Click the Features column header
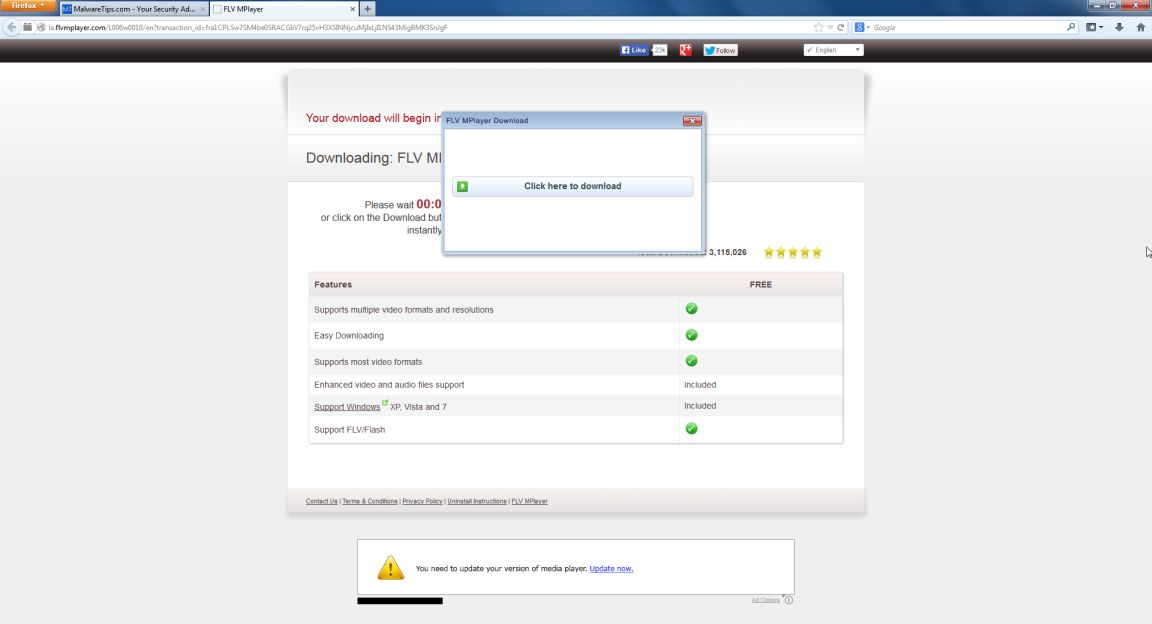Image resolution: width=1152 pixels, height=624 pixels. (x=333, y=284)
